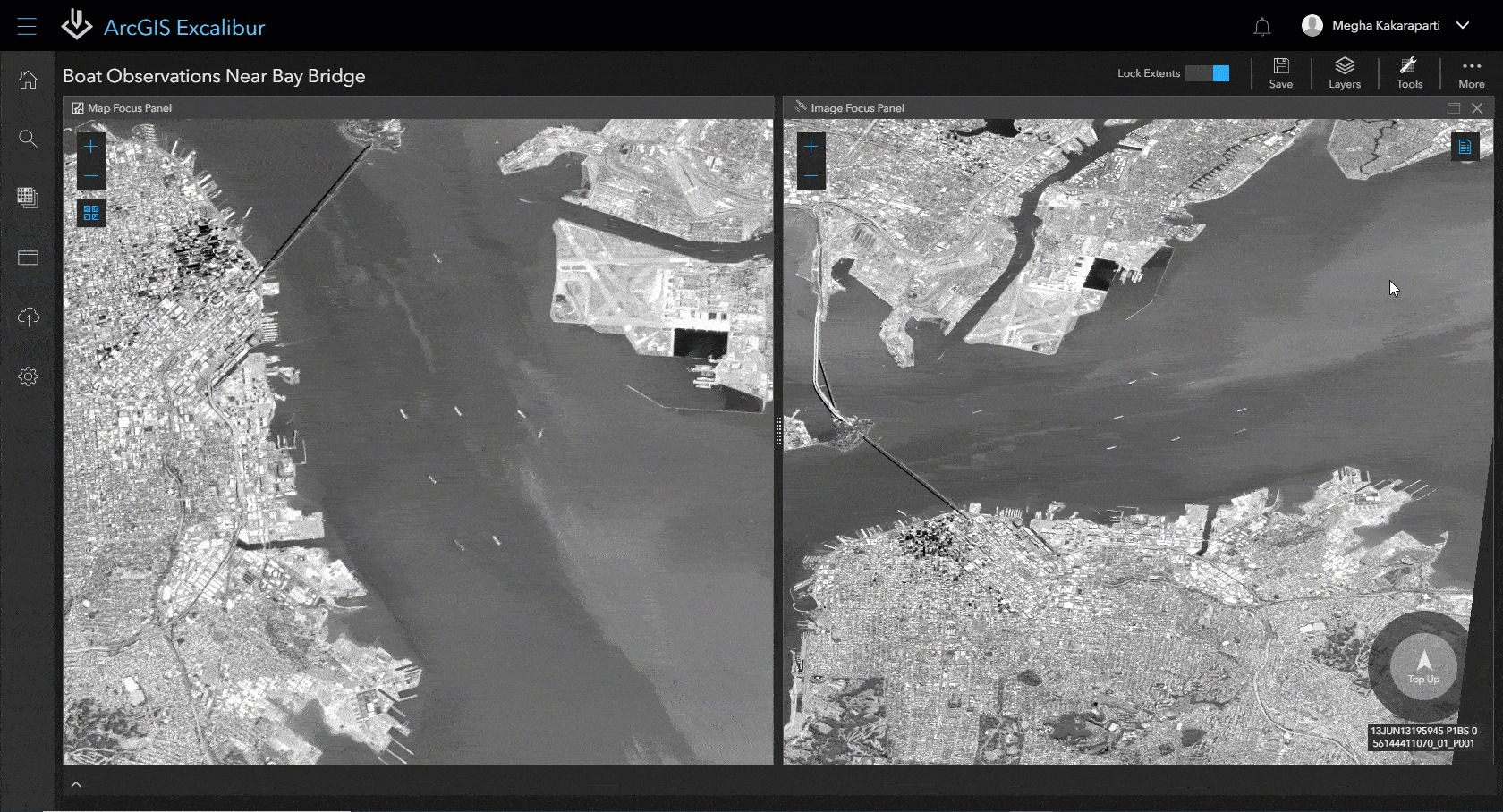Open the image details document icon
The width and height of the screenshot is (1503, 812).
1465,147
